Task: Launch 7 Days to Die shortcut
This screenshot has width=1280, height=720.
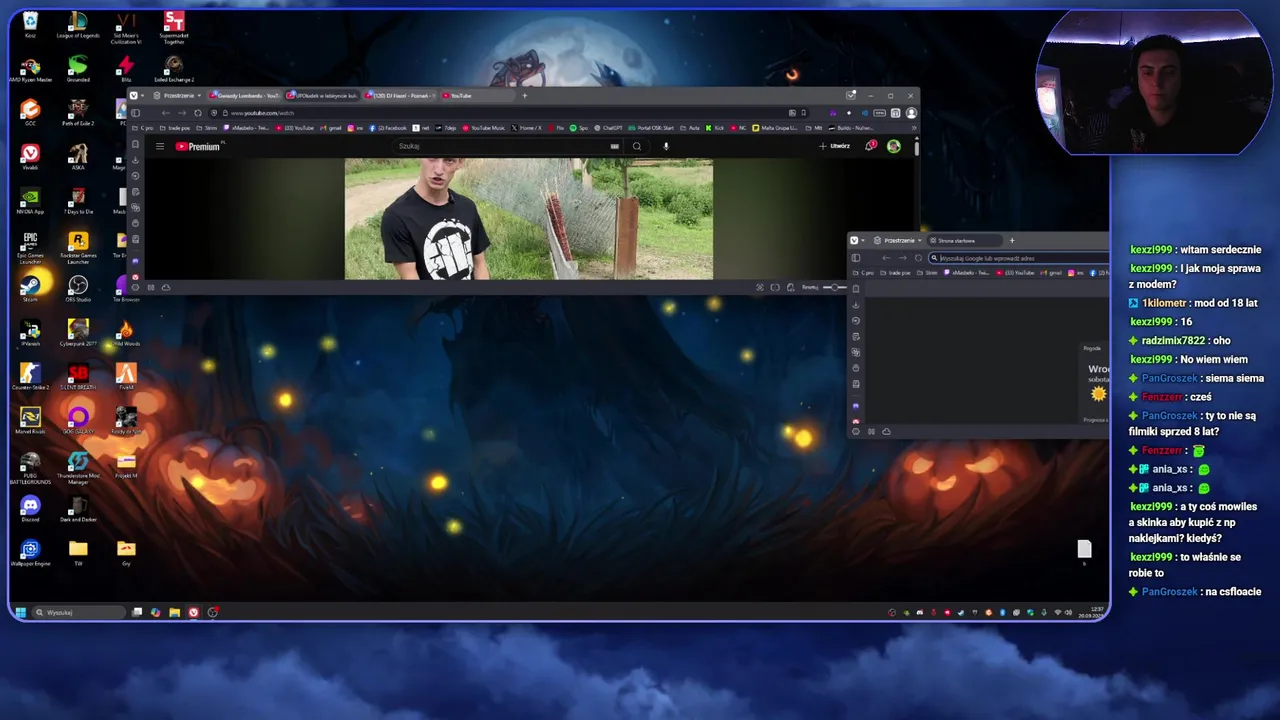Action: pos(78,201)
